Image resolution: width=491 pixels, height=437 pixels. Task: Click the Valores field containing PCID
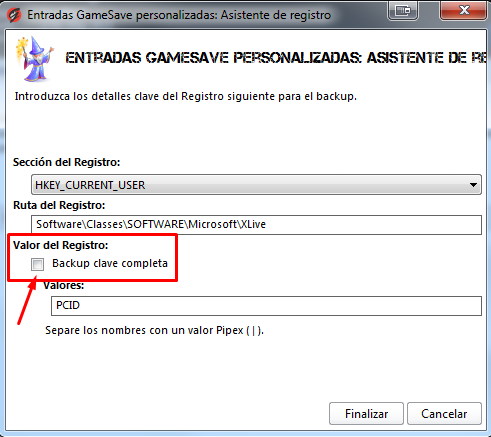pyautogui.click(x=266, y=306)
